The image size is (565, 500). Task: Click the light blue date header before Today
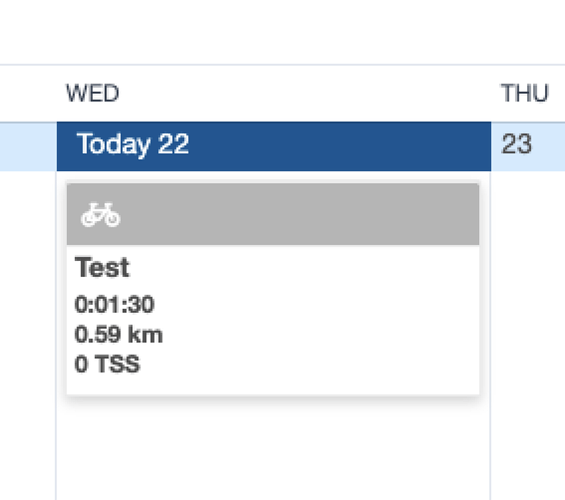tap(28, 146)
